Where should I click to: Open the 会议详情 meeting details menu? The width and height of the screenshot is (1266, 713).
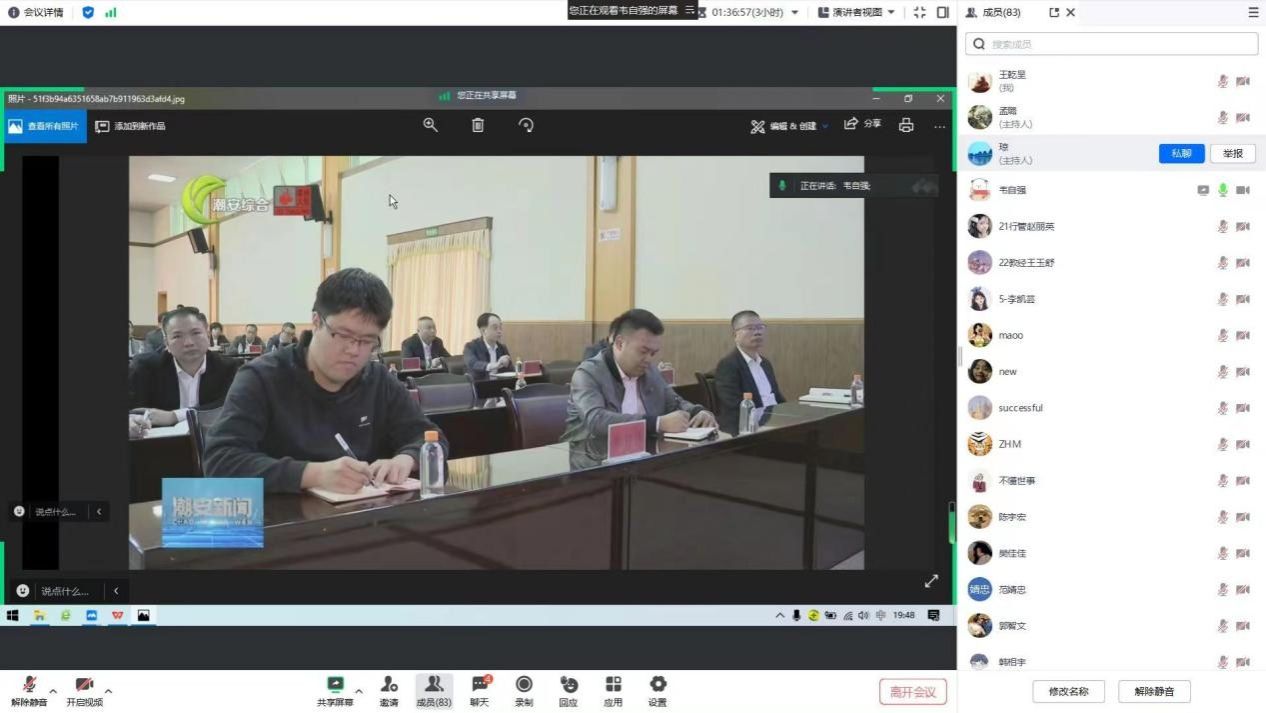[x=36, y=12]
